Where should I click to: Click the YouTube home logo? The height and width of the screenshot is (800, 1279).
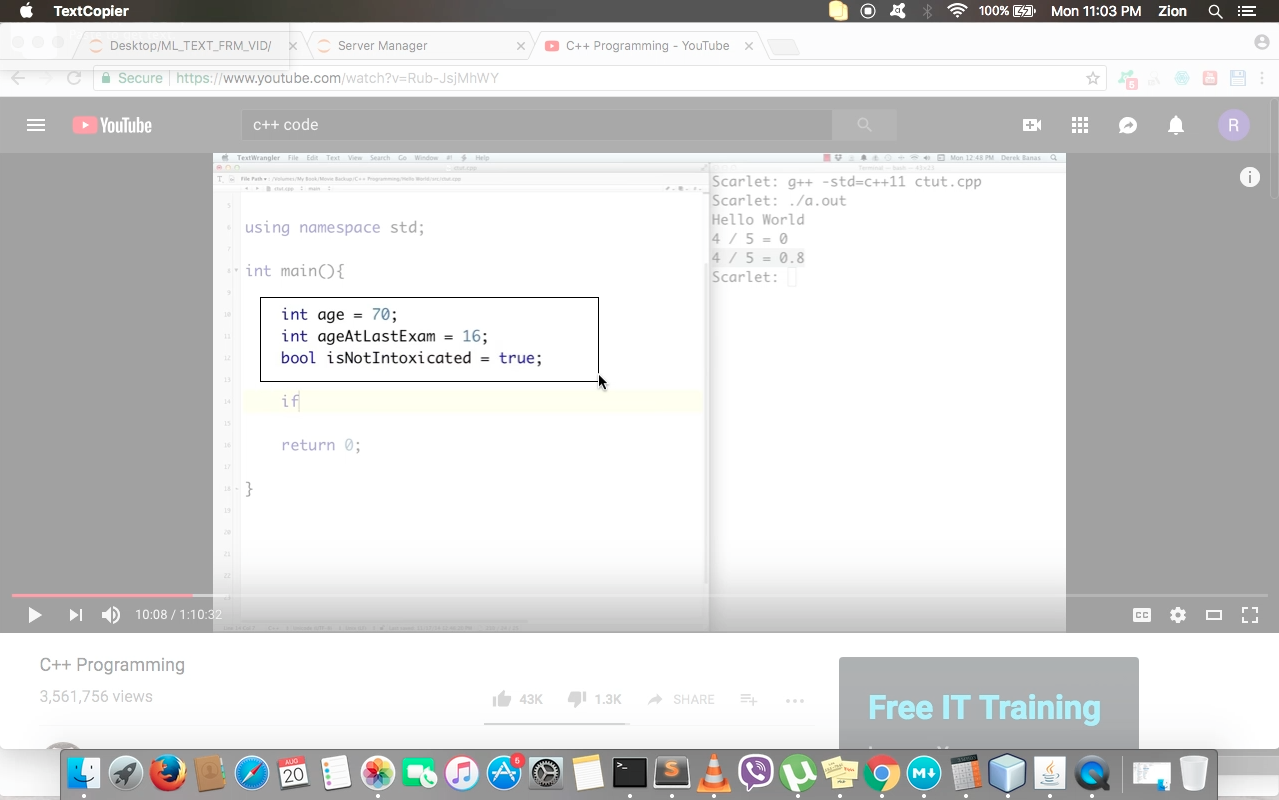(112, 125)
